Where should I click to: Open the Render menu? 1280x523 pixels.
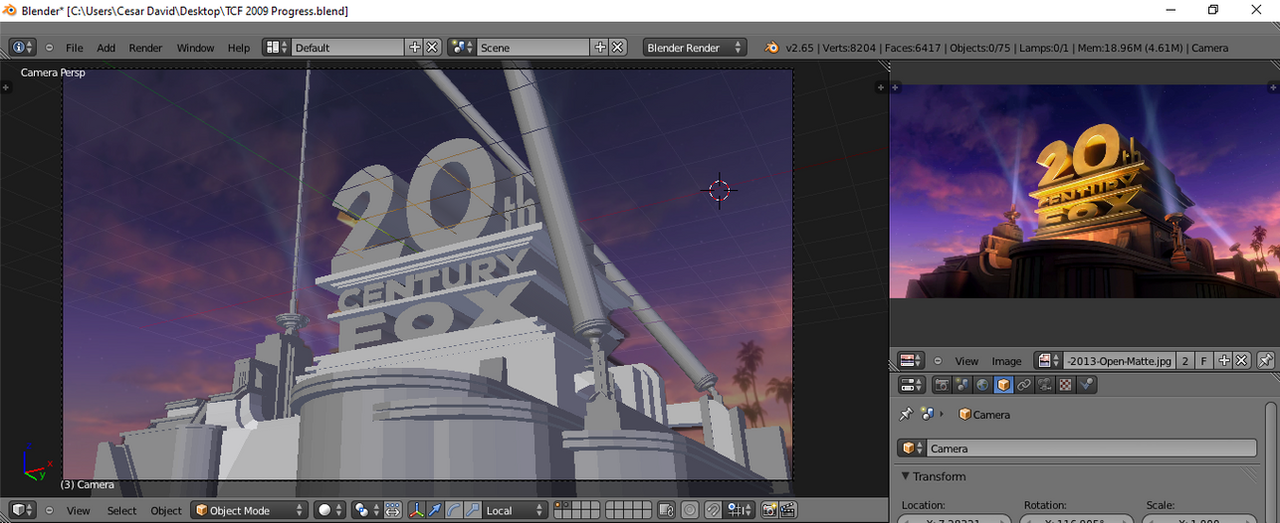[x=145, y=47]
